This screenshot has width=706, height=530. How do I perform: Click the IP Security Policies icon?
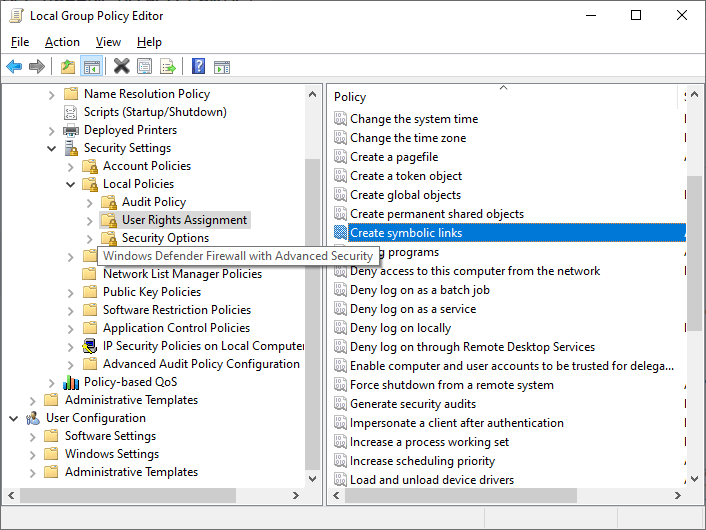(90, 346)
